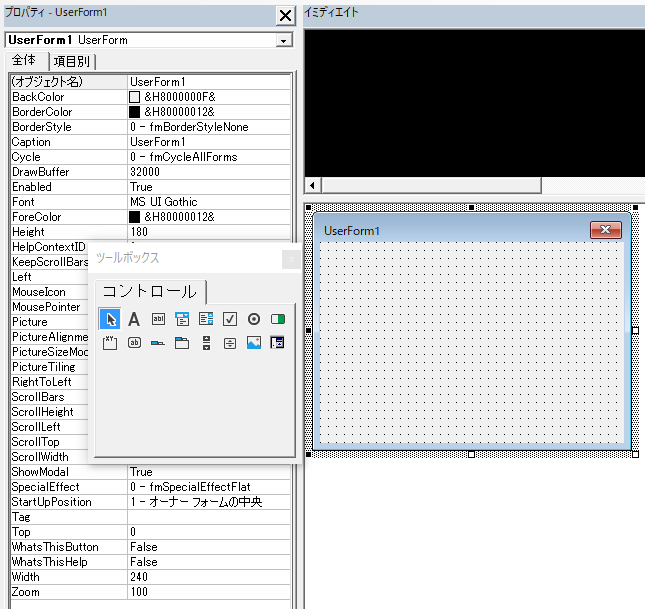Click the Font value MS UI Gothic

pos(164,202)
